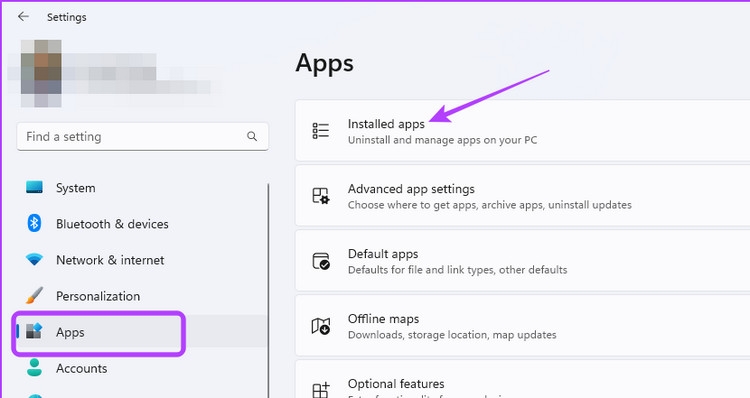
Task: Click the Bluetooth icon in sidebar
Action: coord(34,223)
